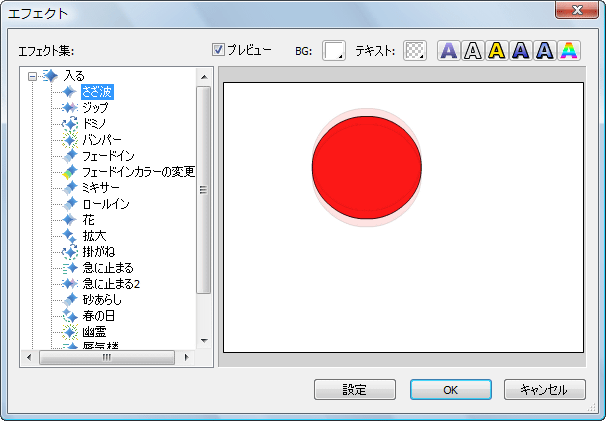Select the さざ波 effect
The width and height of the screenshot is (606, 421).
click(97, 92)
